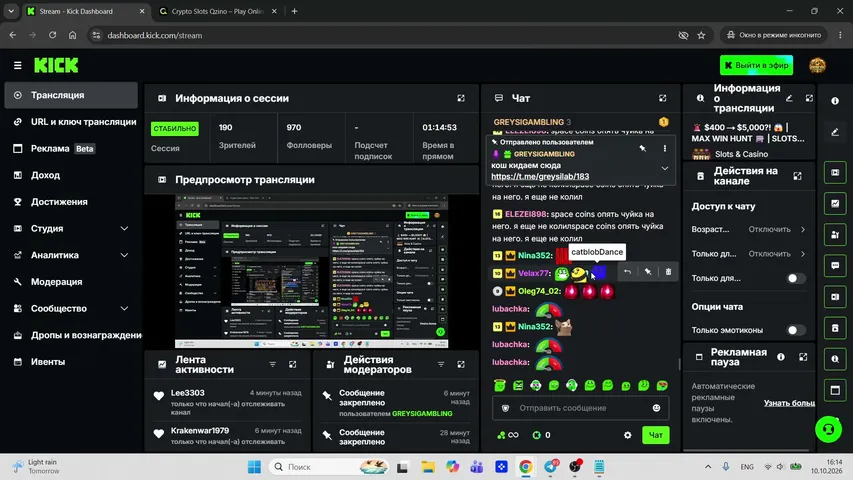Click the 'Выйти в эфир' button
The width and height of the screenshot is (853, 480).
(756, 65)
